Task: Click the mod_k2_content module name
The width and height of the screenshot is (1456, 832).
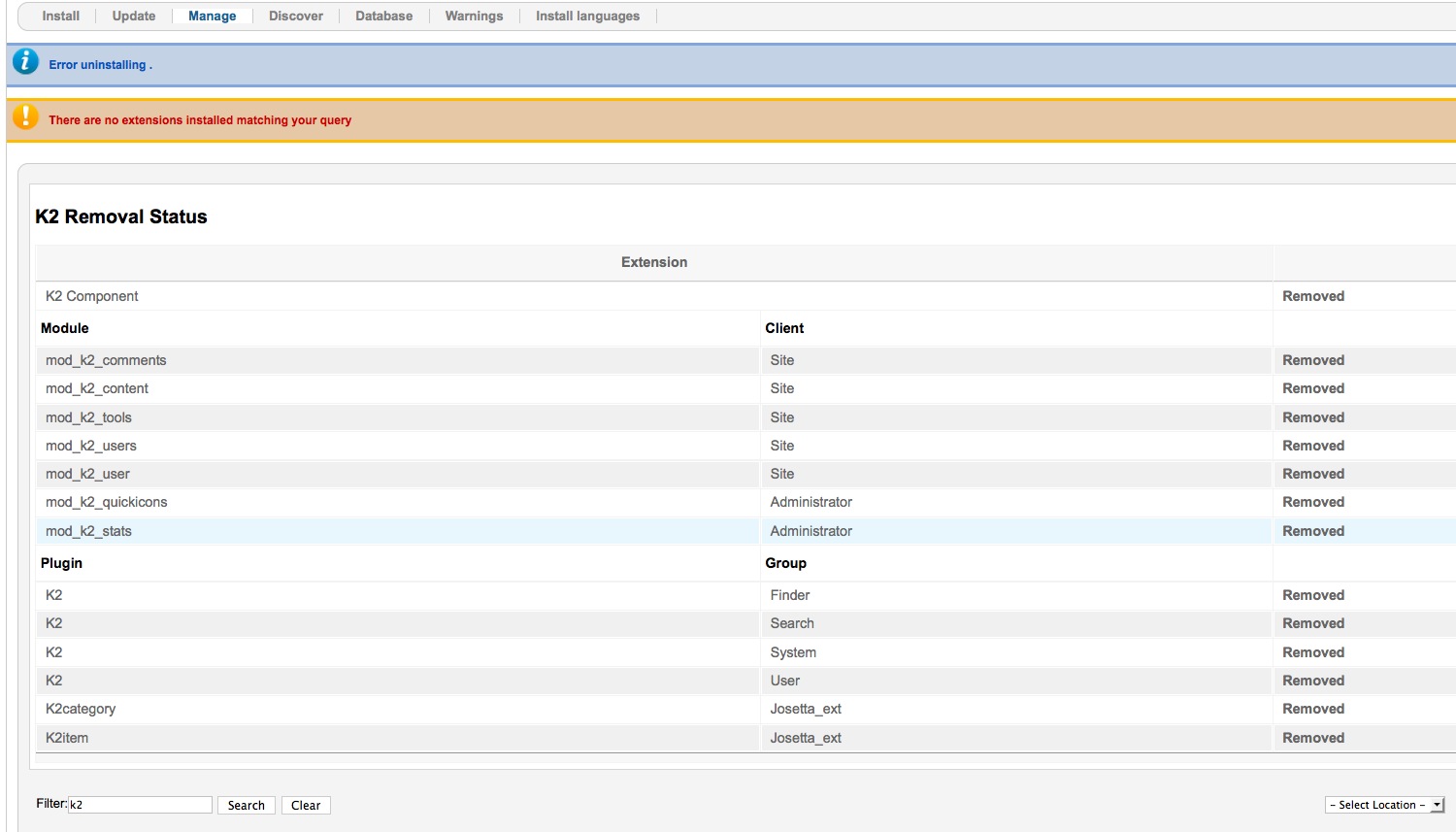Action: pos(97,388)
